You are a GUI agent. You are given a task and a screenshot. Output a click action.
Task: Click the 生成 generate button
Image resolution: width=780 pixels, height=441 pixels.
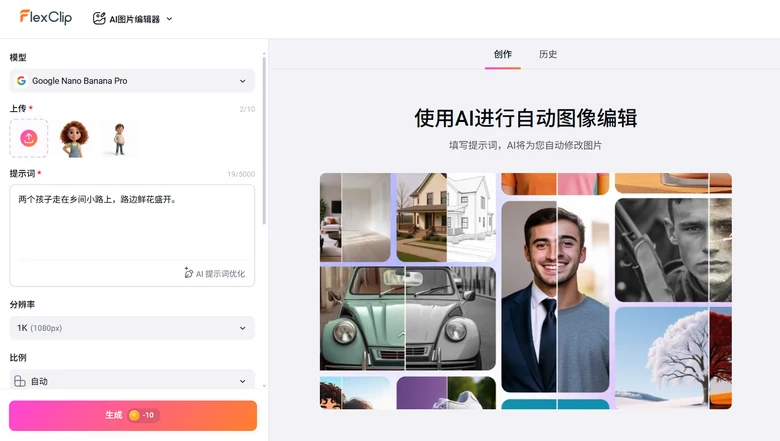point(133,415)
